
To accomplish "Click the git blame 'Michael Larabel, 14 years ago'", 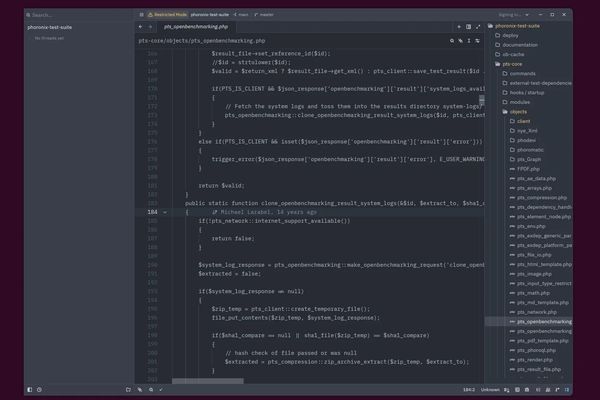I will tap(265, 212).
